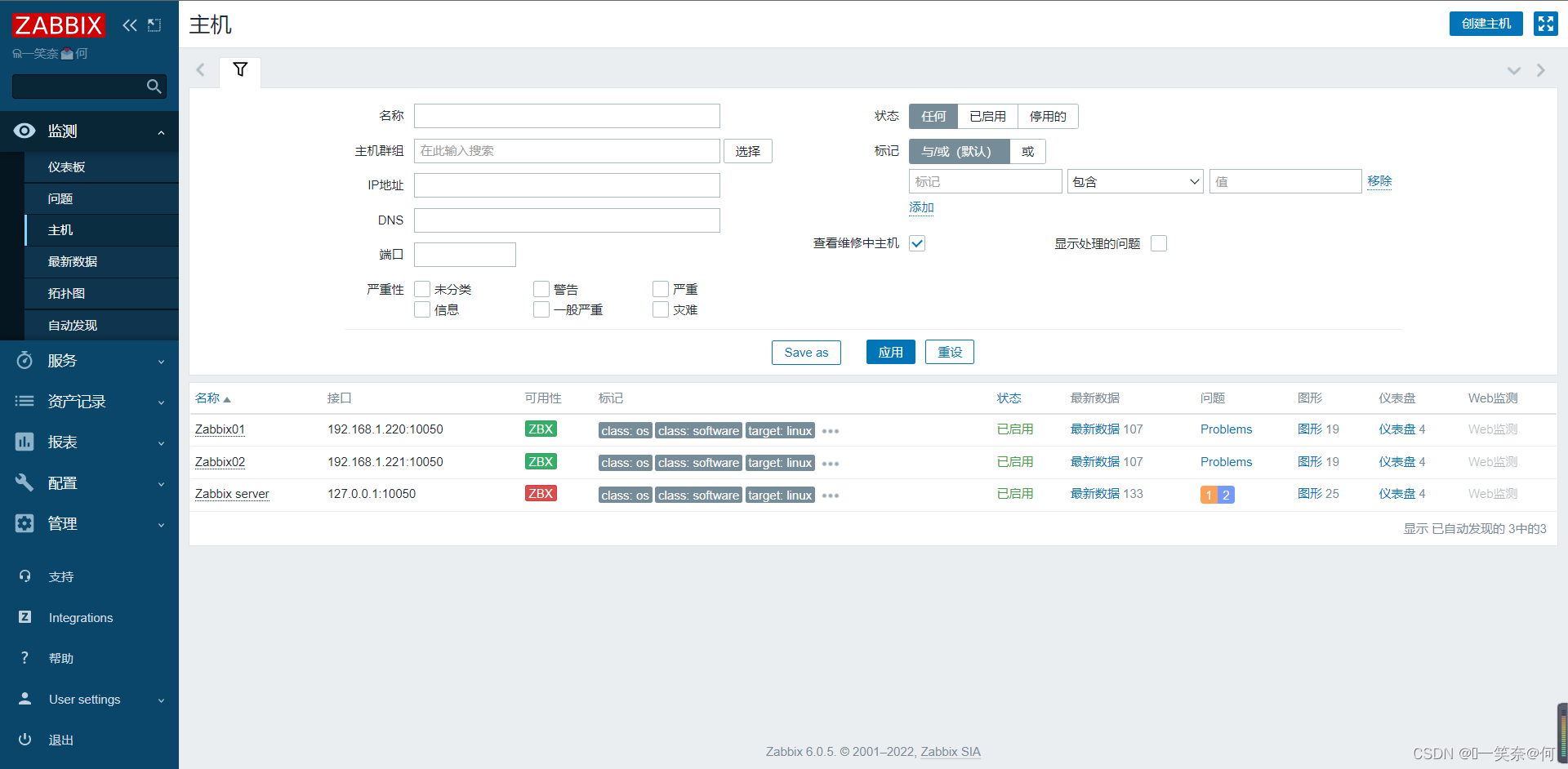Open 问题 in the sidebar
The width and height of the screenshot is (1568, 769).
[101, 199]
